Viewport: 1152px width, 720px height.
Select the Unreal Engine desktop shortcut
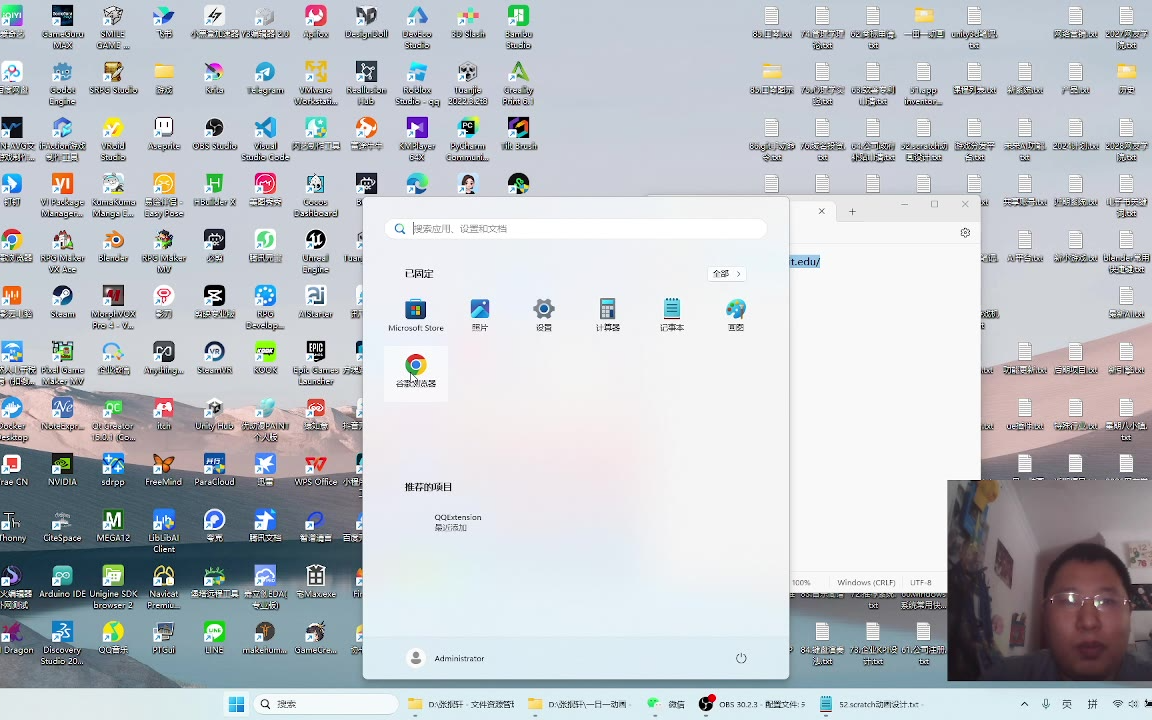point(315,251)
